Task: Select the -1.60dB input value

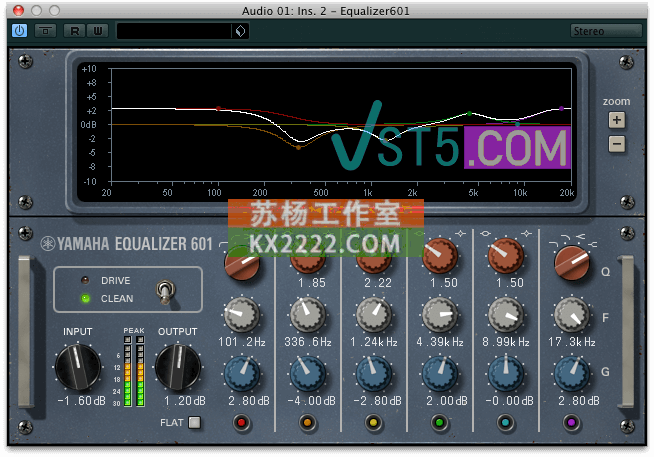Action: pos(81,401)
